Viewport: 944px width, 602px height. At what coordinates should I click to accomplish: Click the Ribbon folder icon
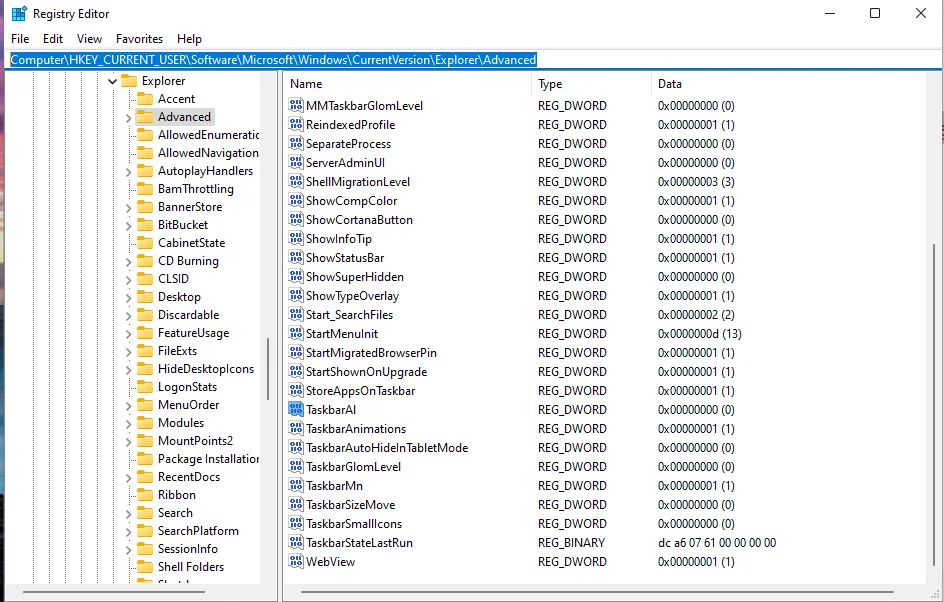tap(144, 495)
